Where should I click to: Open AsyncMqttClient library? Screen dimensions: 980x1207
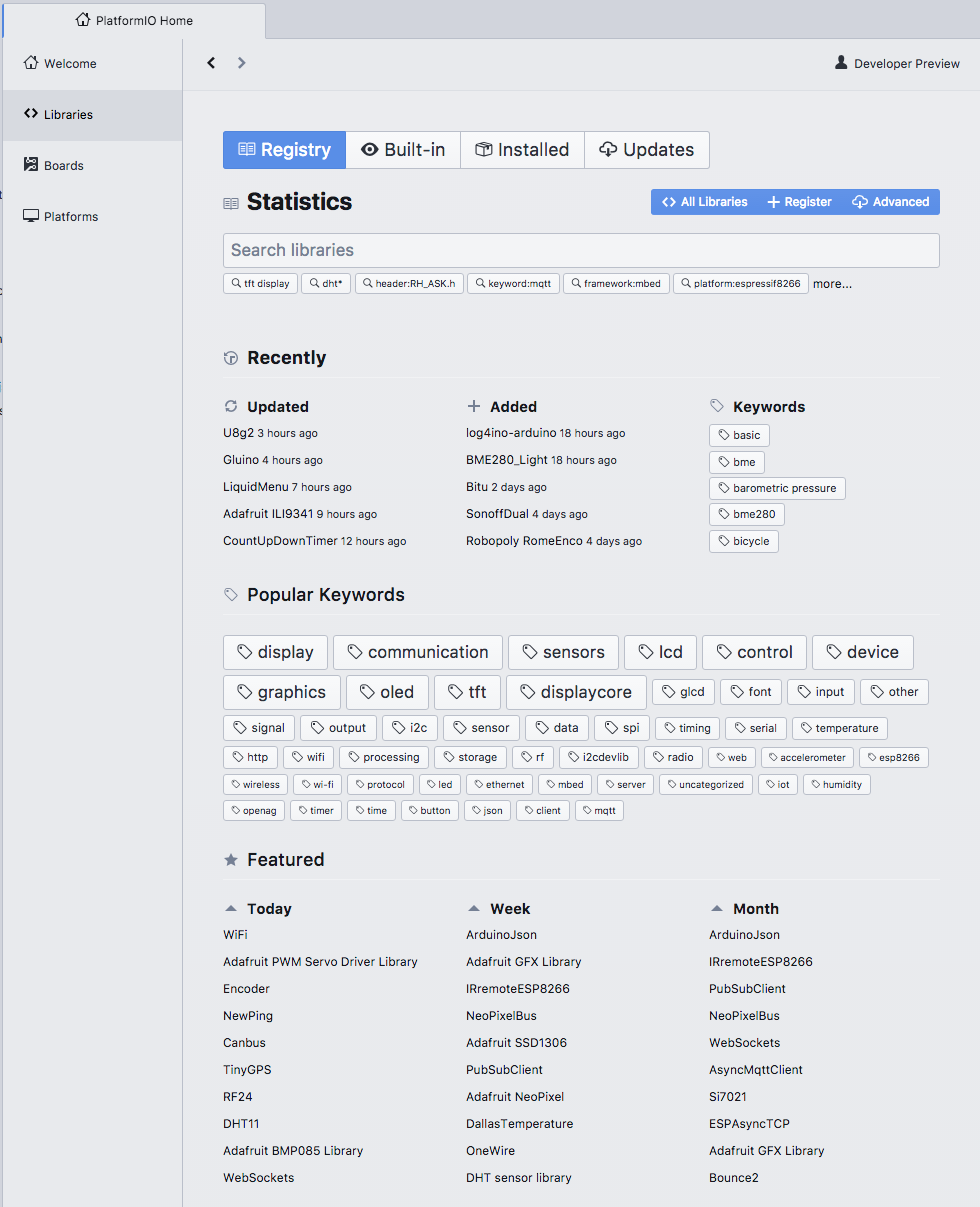pos(756,1070)
